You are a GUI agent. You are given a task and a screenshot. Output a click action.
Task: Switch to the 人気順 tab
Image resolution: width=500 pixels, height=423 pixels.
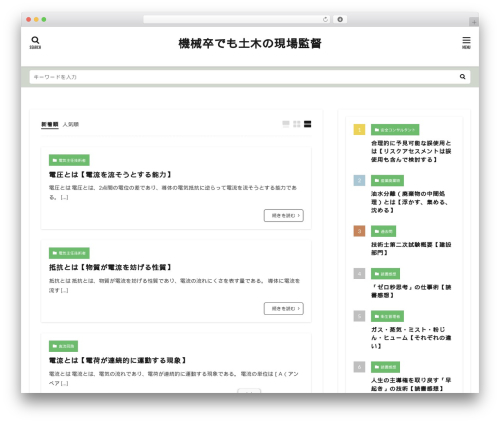point(71,124)
